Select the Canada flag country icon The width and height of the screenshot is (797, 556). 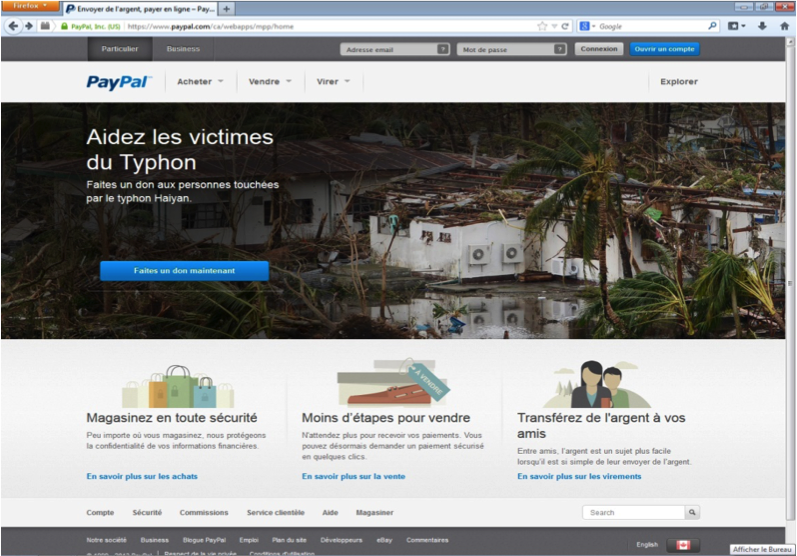click(683, 545)
